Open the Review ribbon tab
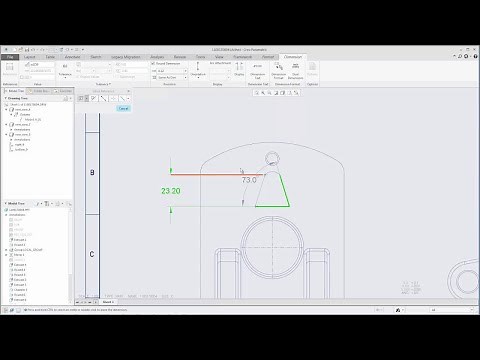Viewport: 480px width, 360px height. tap(180, 57)
